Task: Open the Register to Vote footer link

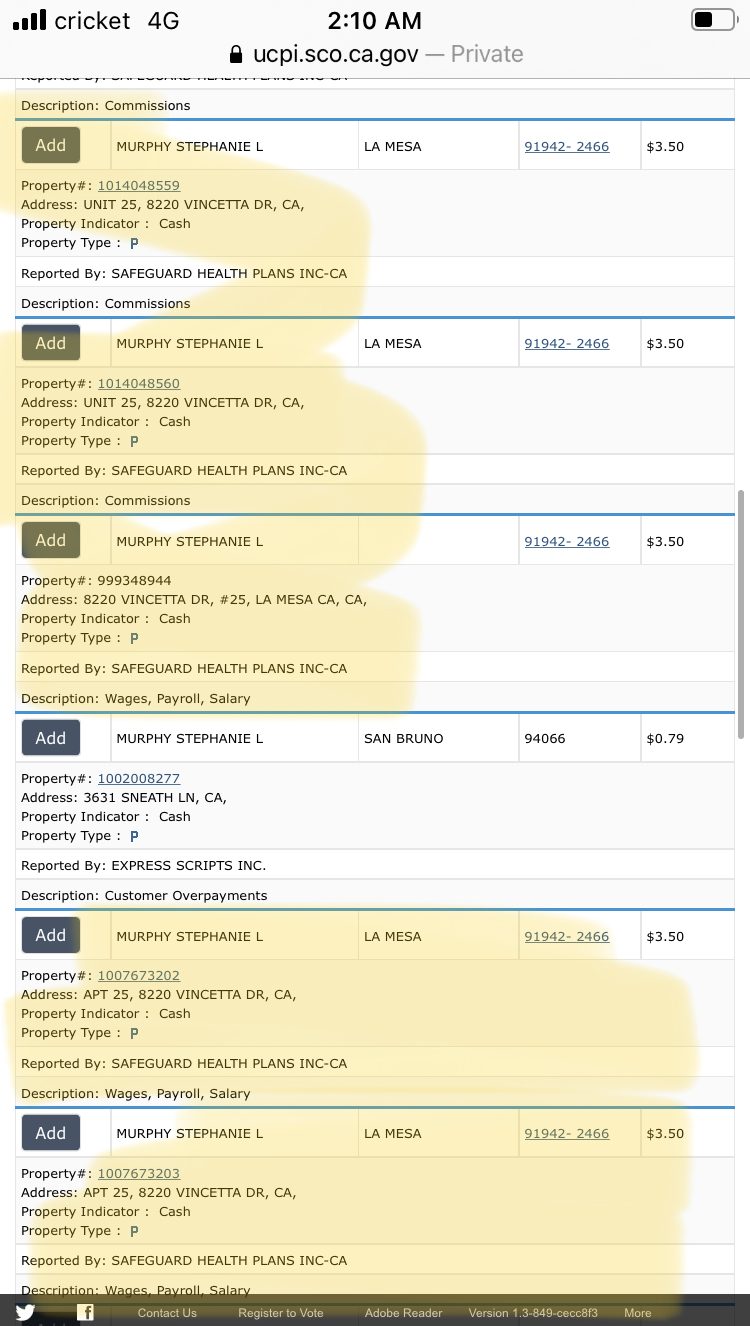Action: click(281, 1313)
